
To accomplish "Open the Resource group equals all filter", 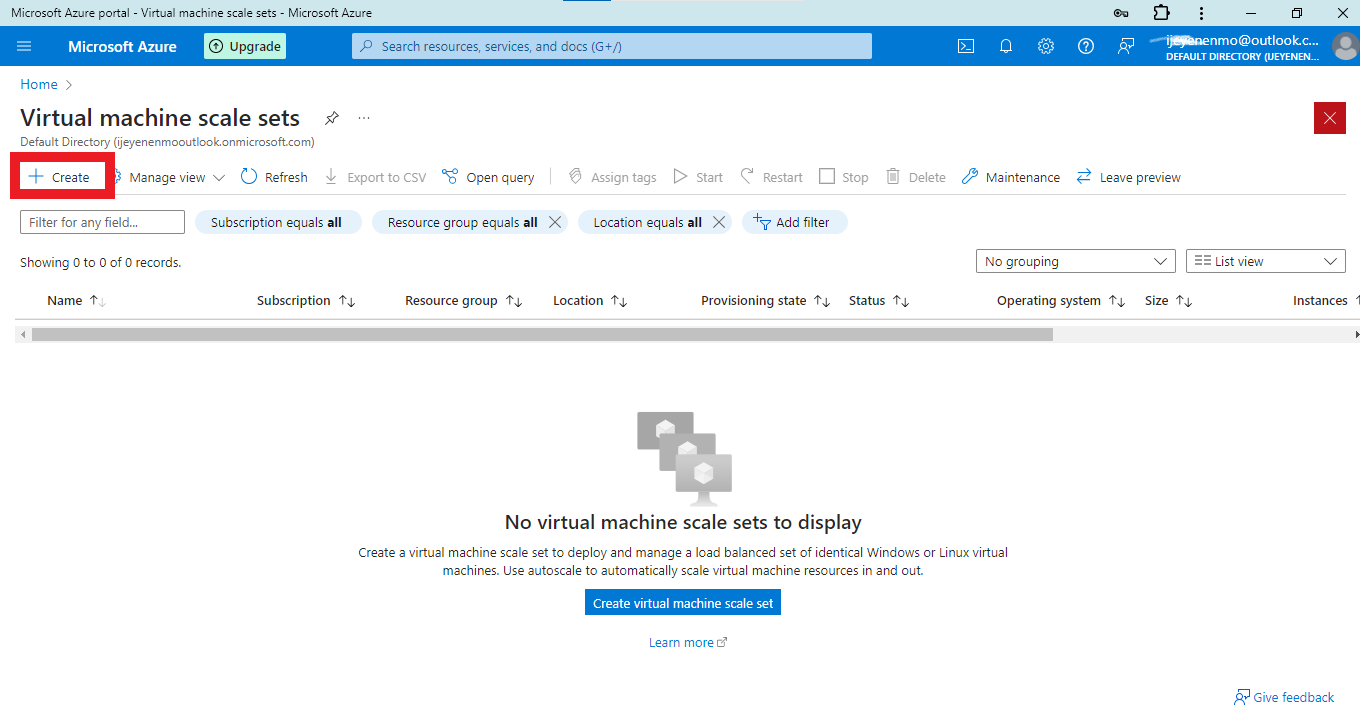I will [462, 222].
